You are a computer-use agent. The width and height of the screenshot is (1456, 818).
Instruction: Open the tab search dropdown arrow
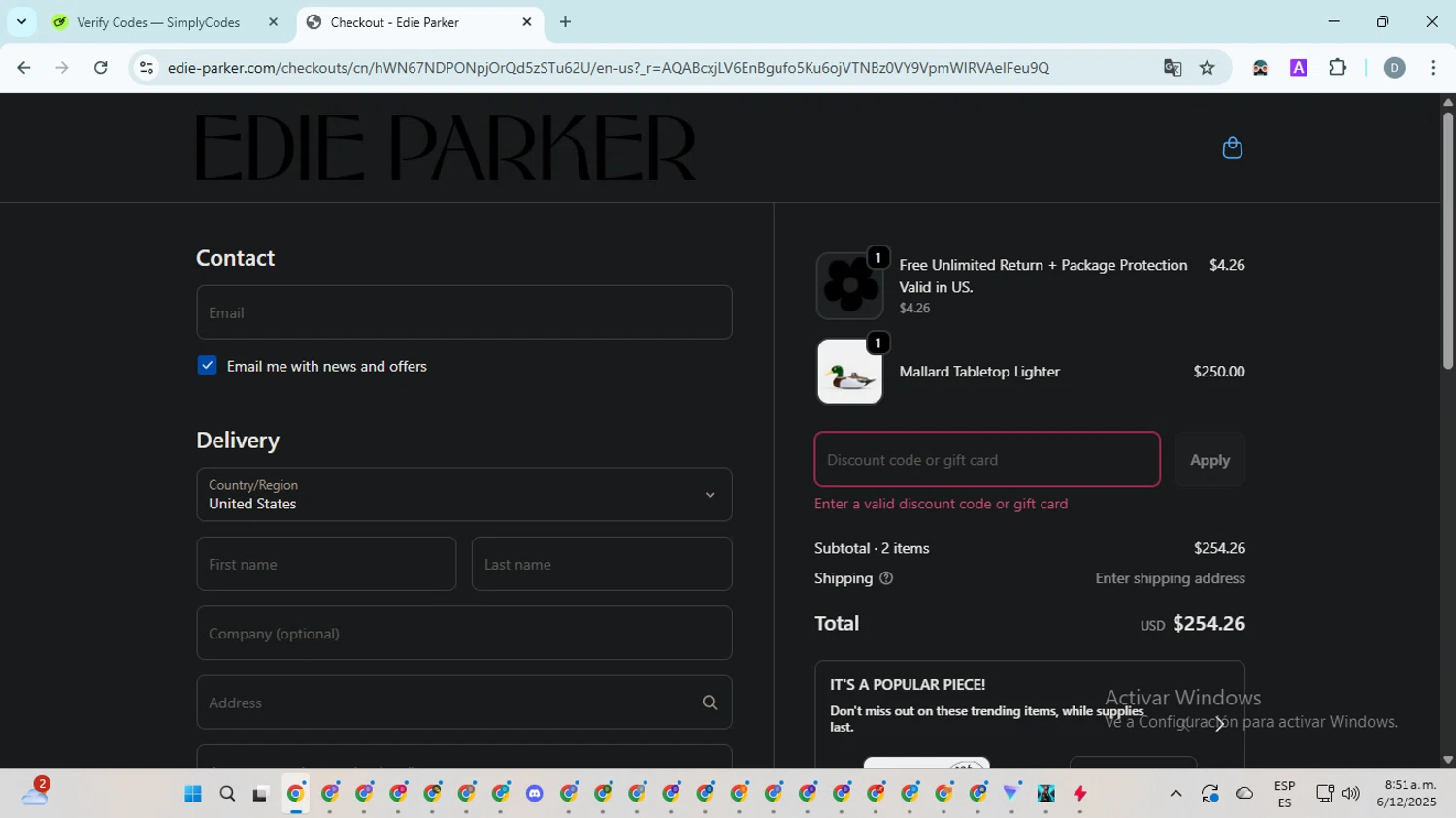pos(21,22)
